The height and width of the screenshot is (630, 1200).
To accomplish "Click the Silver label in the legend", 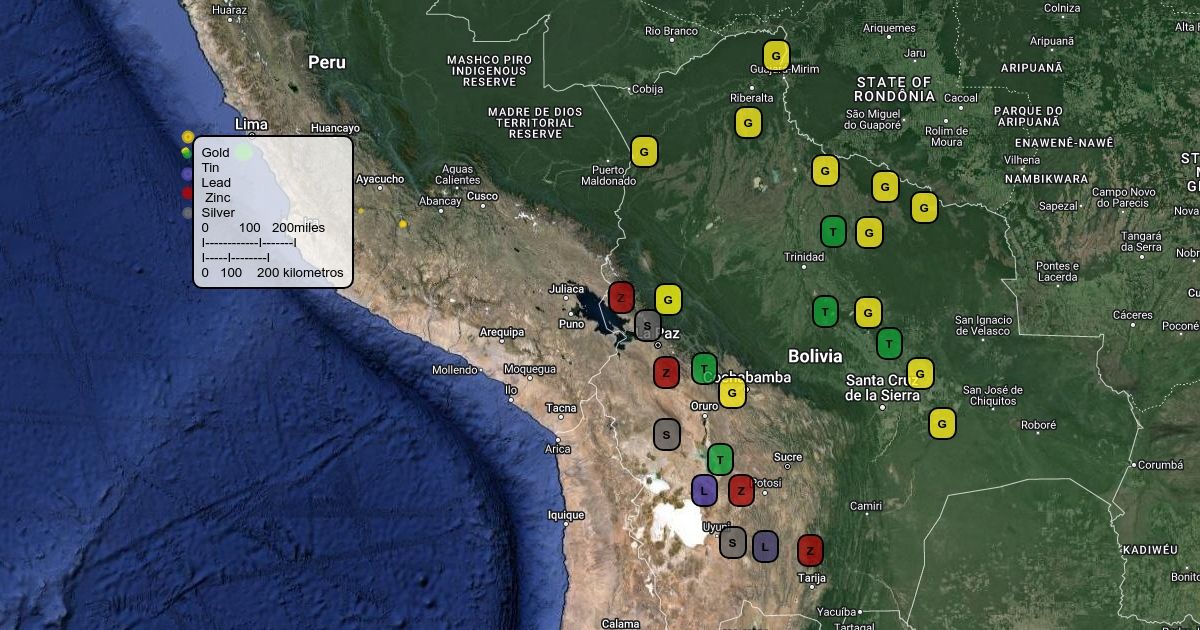I will (x=218, y=213).
